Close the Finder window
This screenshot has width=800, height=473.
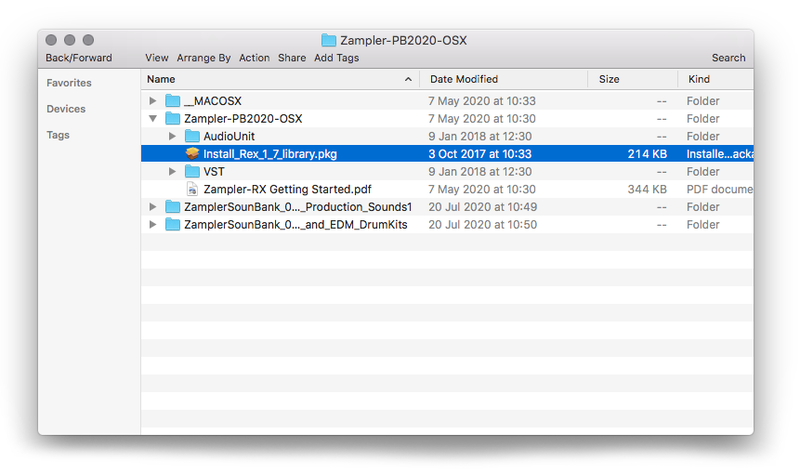[x=51, y=40]
